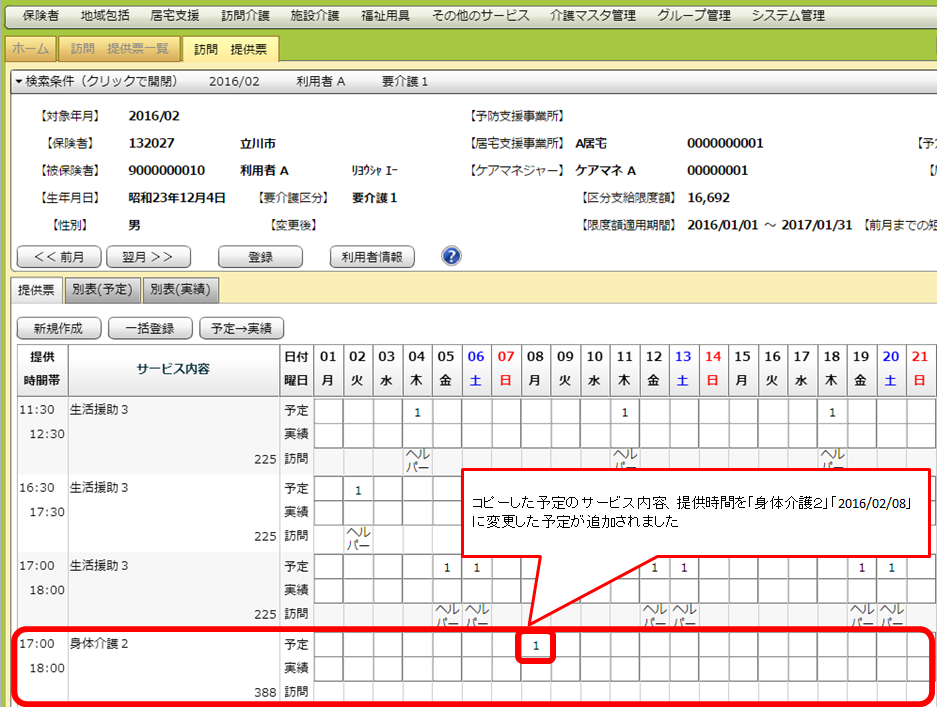The width and height of the screenshot is (937, 707).
Task: Go to next month with 翌月 >>
Action: pos(148,257)
